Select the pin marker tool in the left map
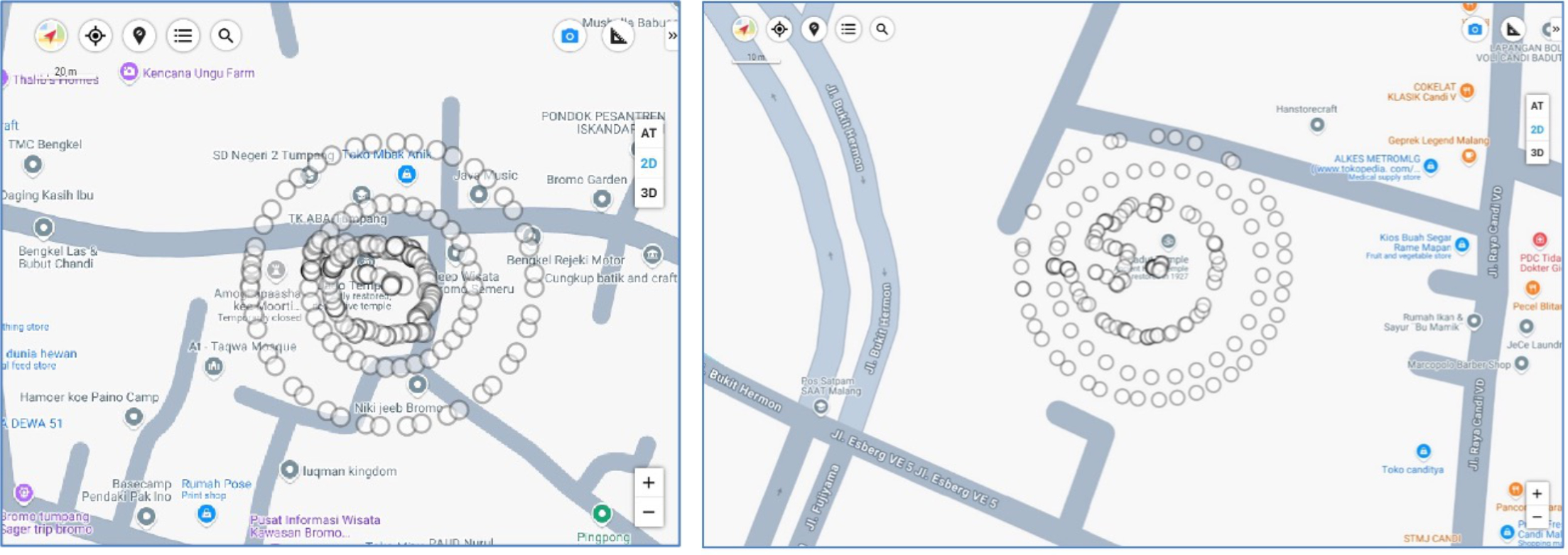Viewport: 1568px width, 555px height. click(x=139, y=35)
